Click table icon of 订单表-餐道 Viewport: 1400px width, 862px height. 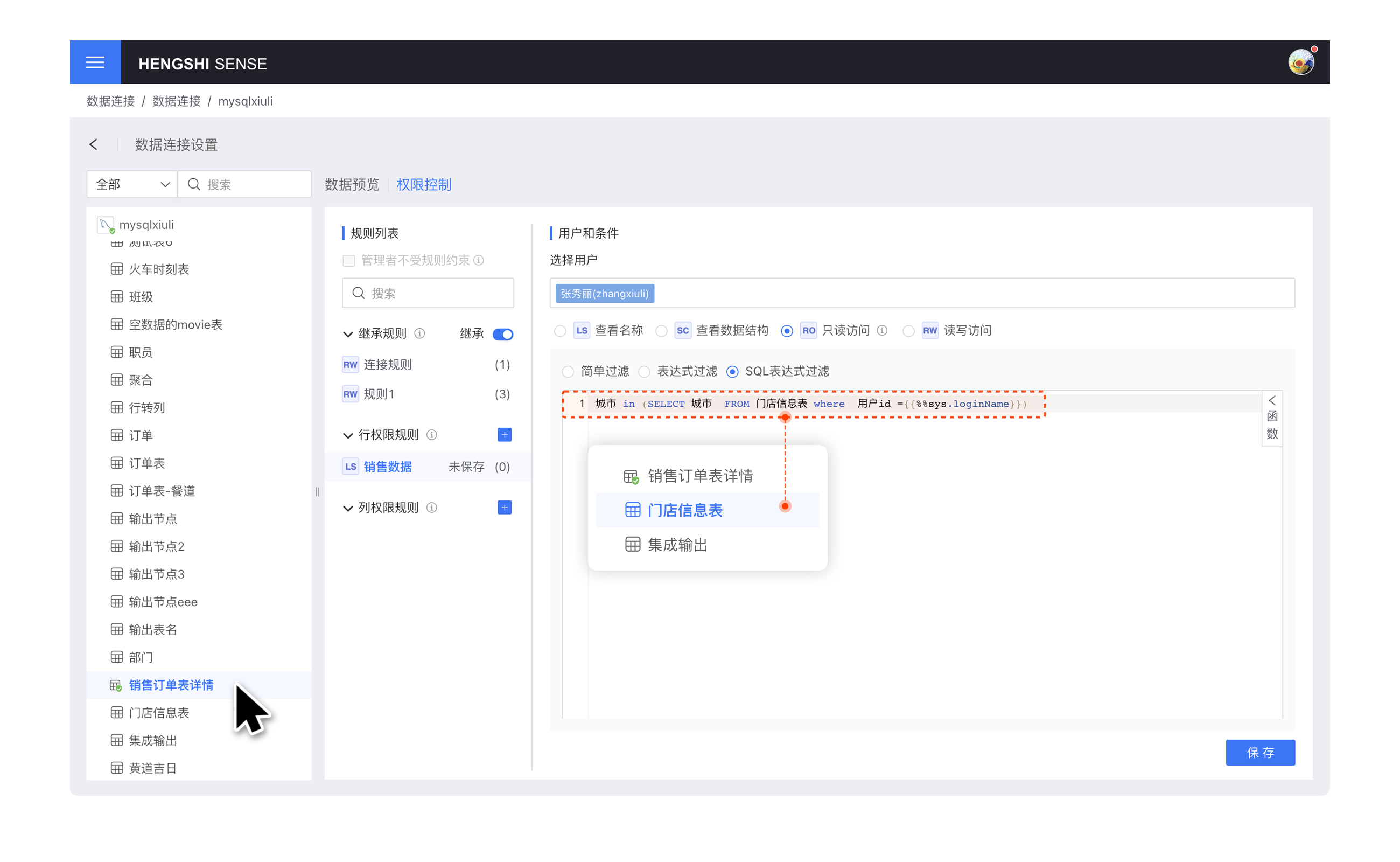[x=117, y=491]
